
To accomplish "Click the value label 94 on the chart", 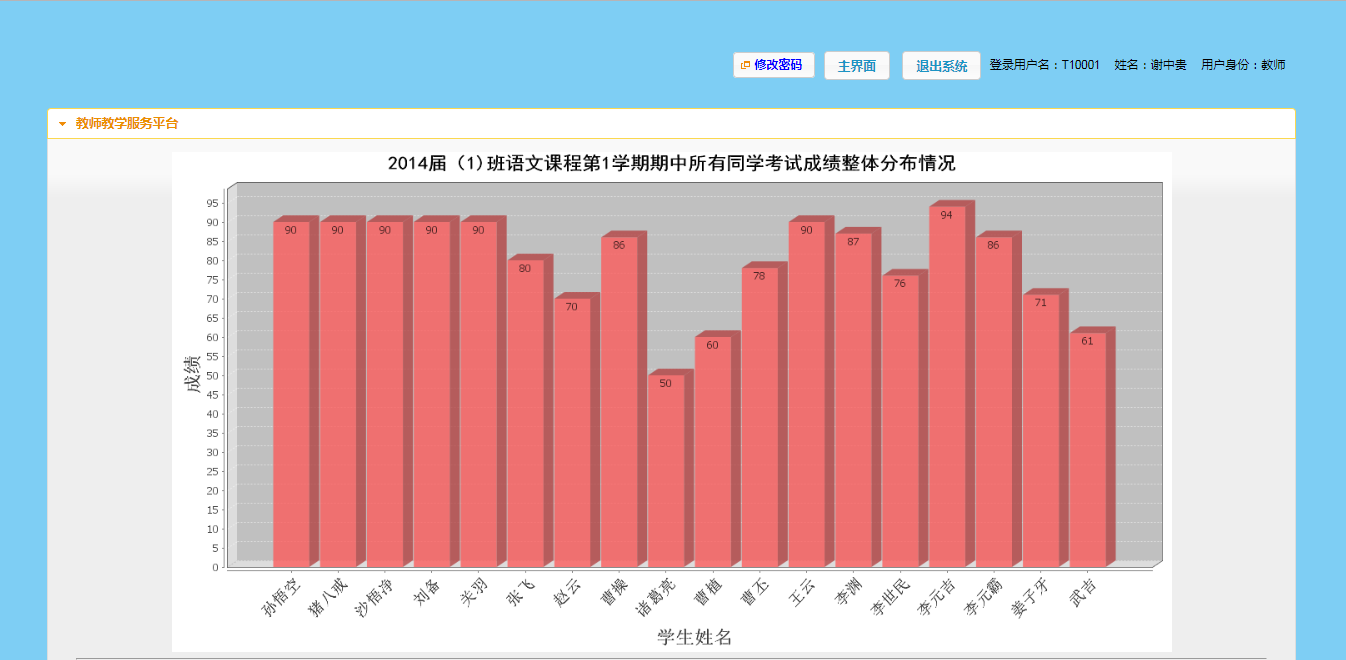I will pyautogui.click(x=946, y=215).
